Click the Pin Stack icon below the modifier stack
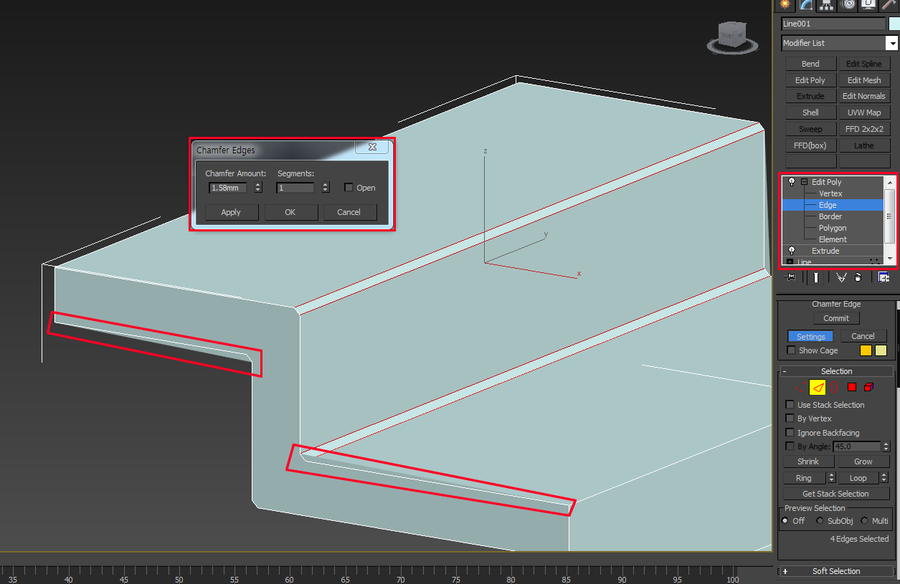The width and height of the screenshot is (900, 584). [x=791, y=278]
